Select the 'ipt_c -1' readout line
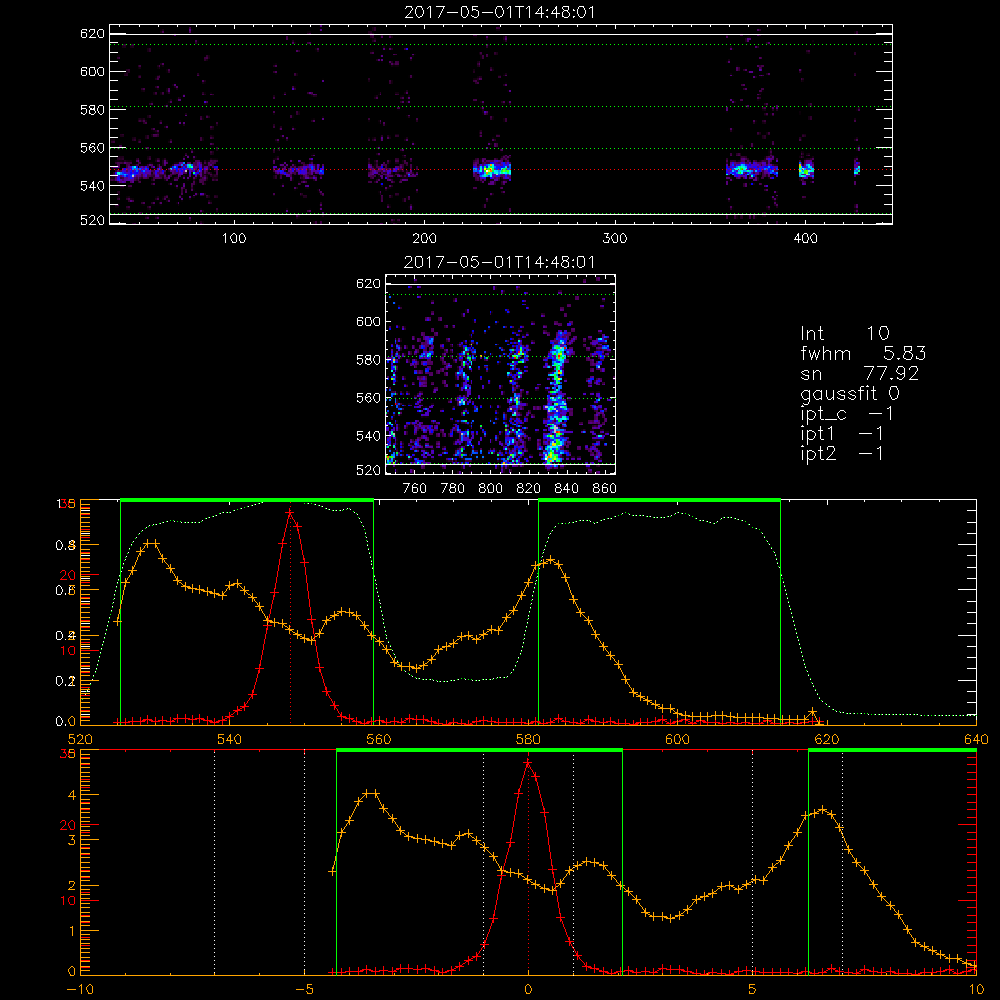Screen dimensions: 1000x1000 point(848,414)
